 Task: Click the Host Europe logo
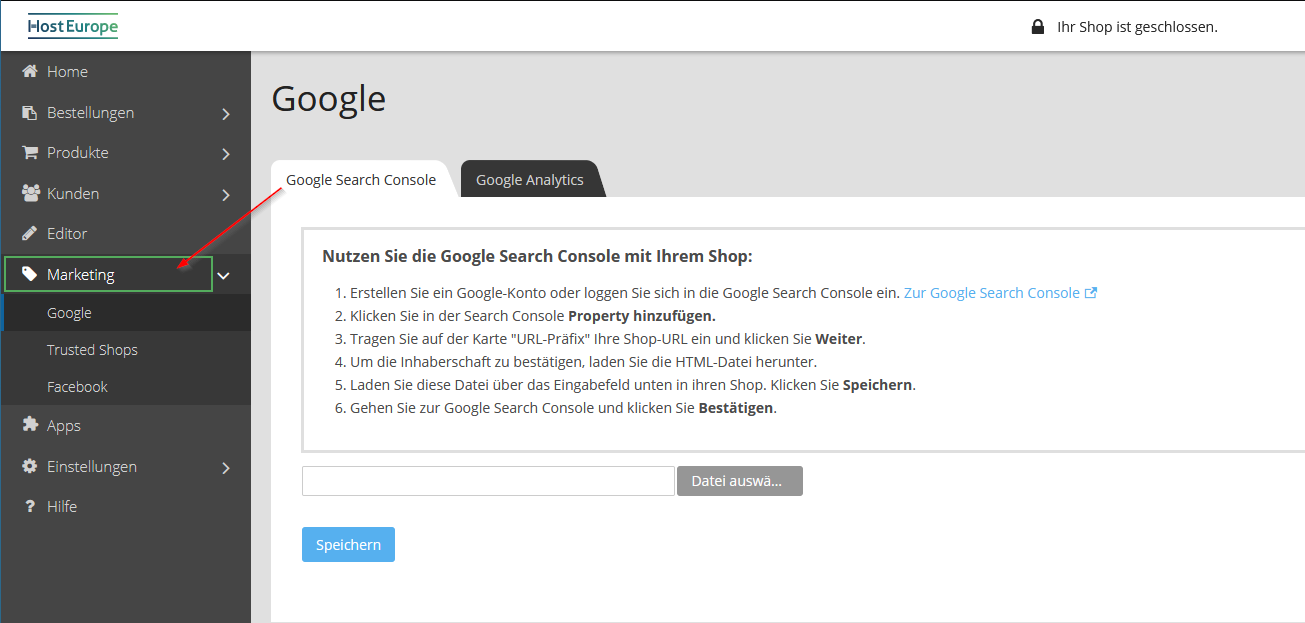pyautogui.click(x=73, y=26)
